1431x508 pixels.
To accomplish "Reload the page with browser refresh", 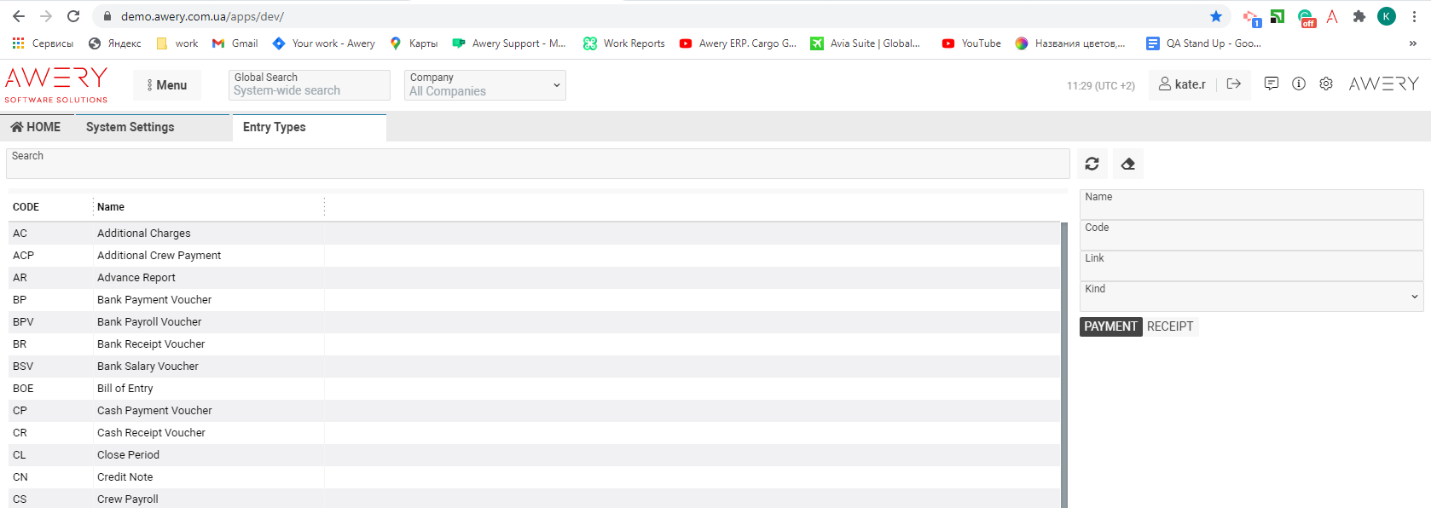I will [73, 16].
